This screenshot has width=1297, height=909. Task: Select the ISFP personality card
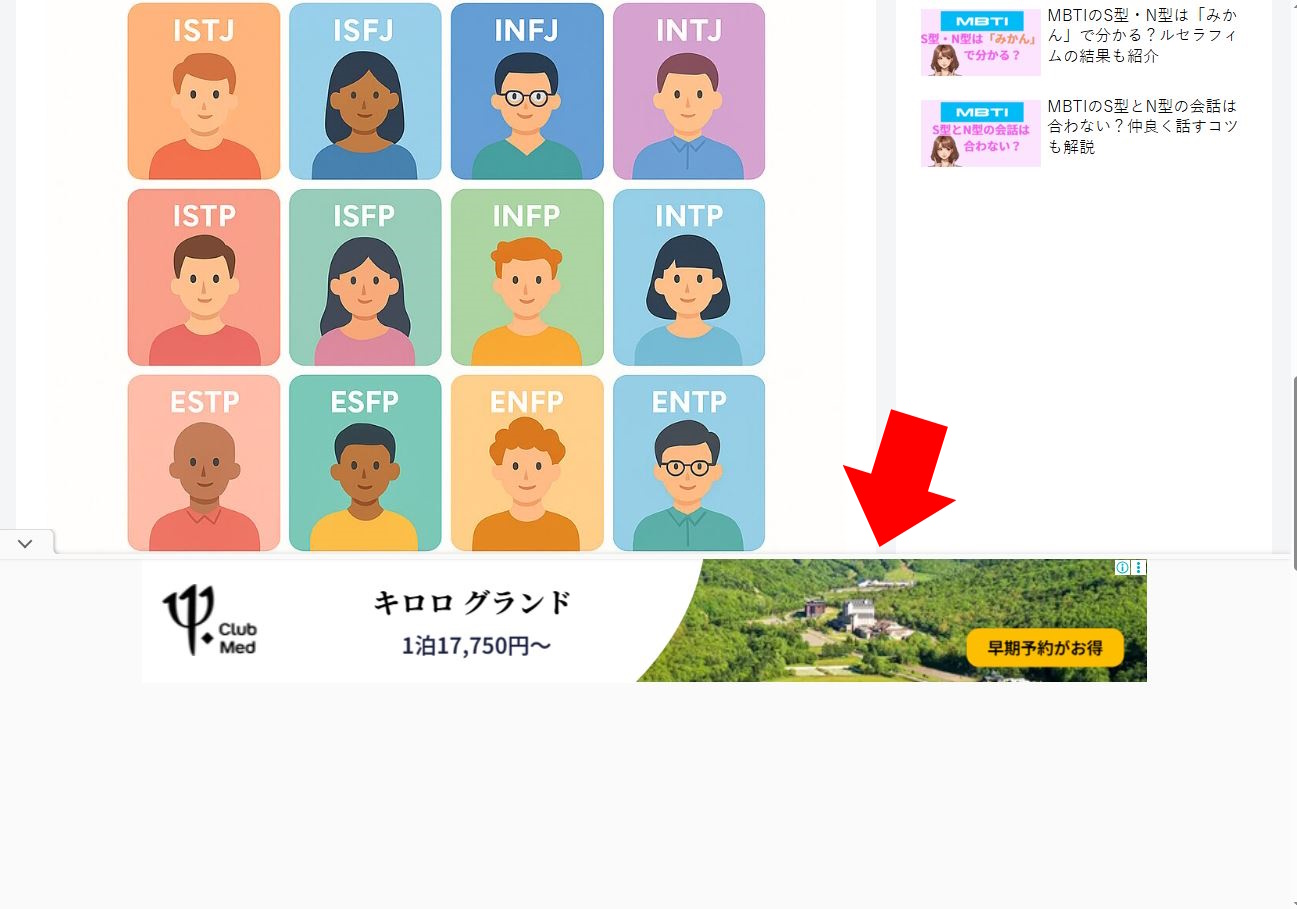pos(365,277)
